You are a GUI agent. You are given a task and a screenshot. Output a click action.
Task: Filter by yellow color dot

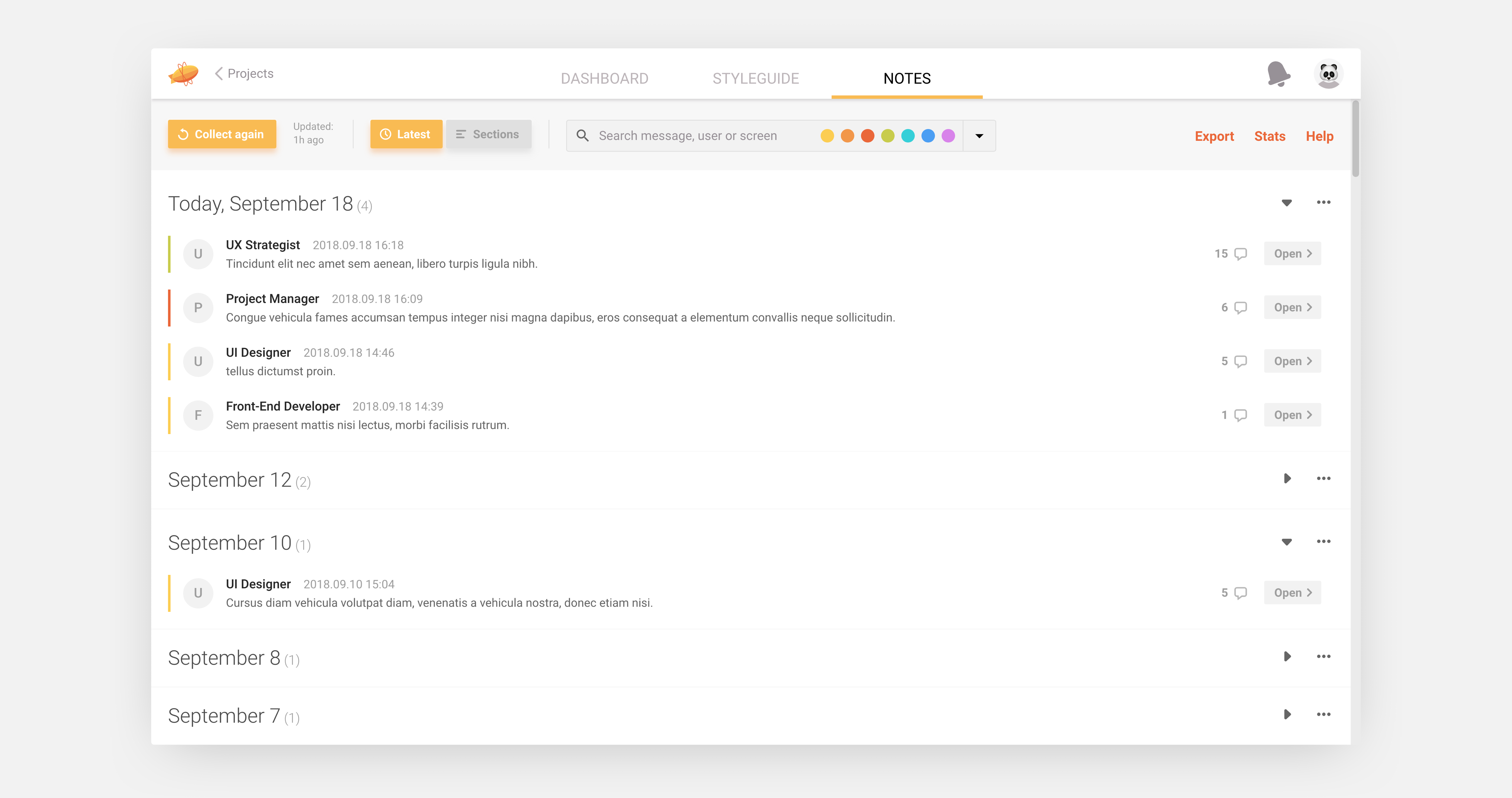[x=827, y=135]
